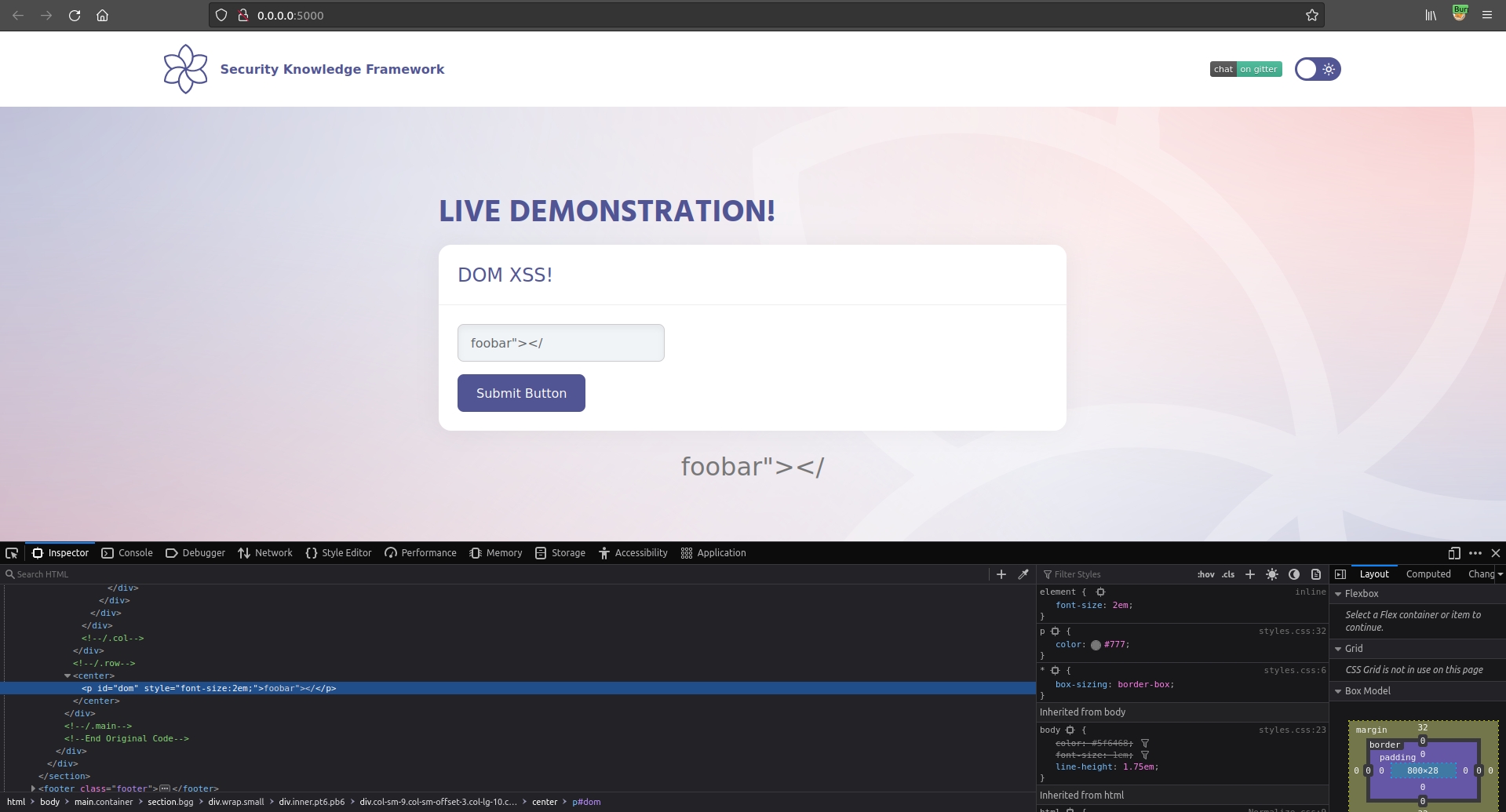Click the #777 color swatch
Viewport: 1506px width, 812px height.
[1096, 645]
